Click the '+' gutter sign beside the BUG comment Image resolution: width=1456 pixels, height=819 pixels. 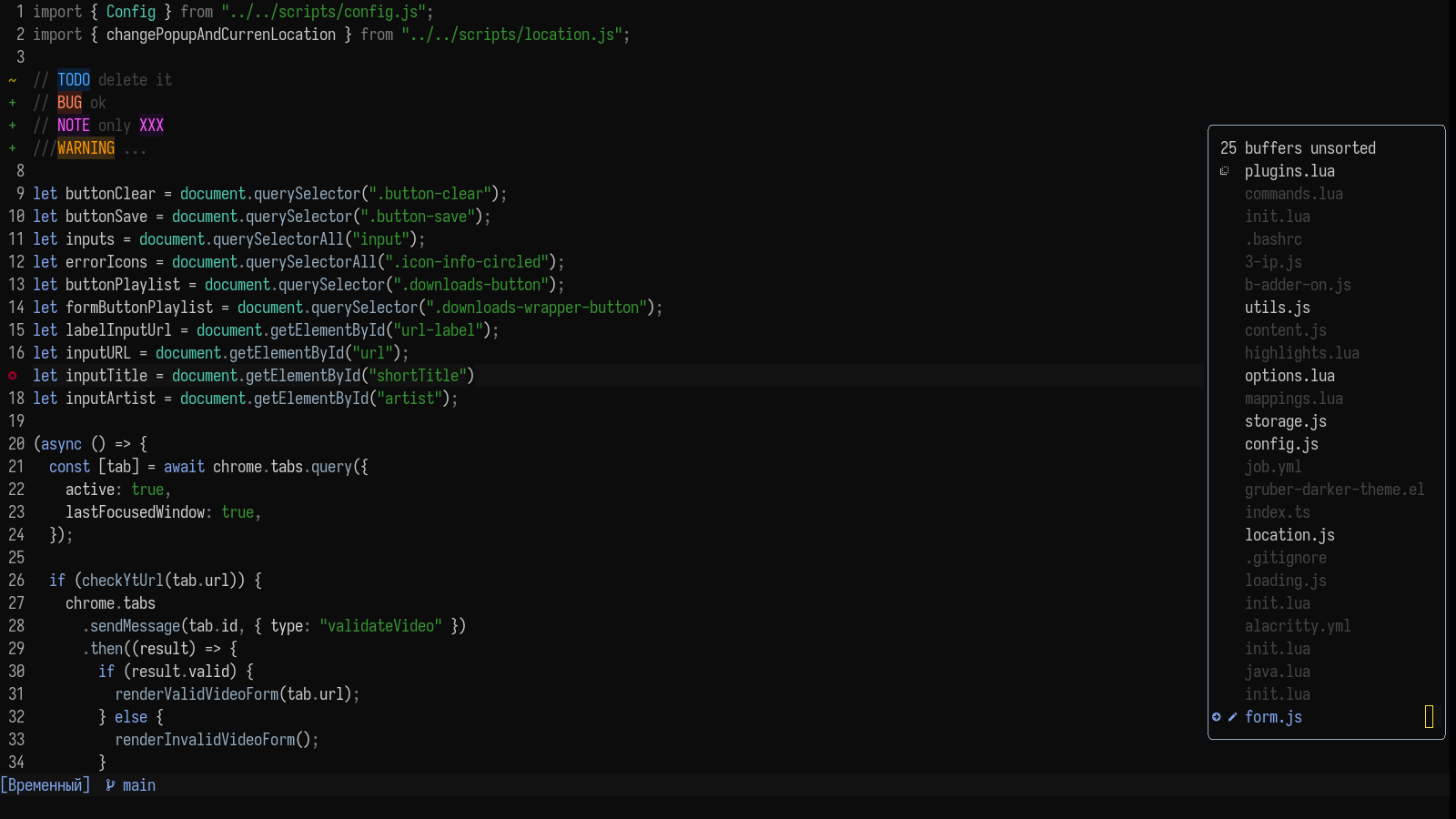point(12,103)
